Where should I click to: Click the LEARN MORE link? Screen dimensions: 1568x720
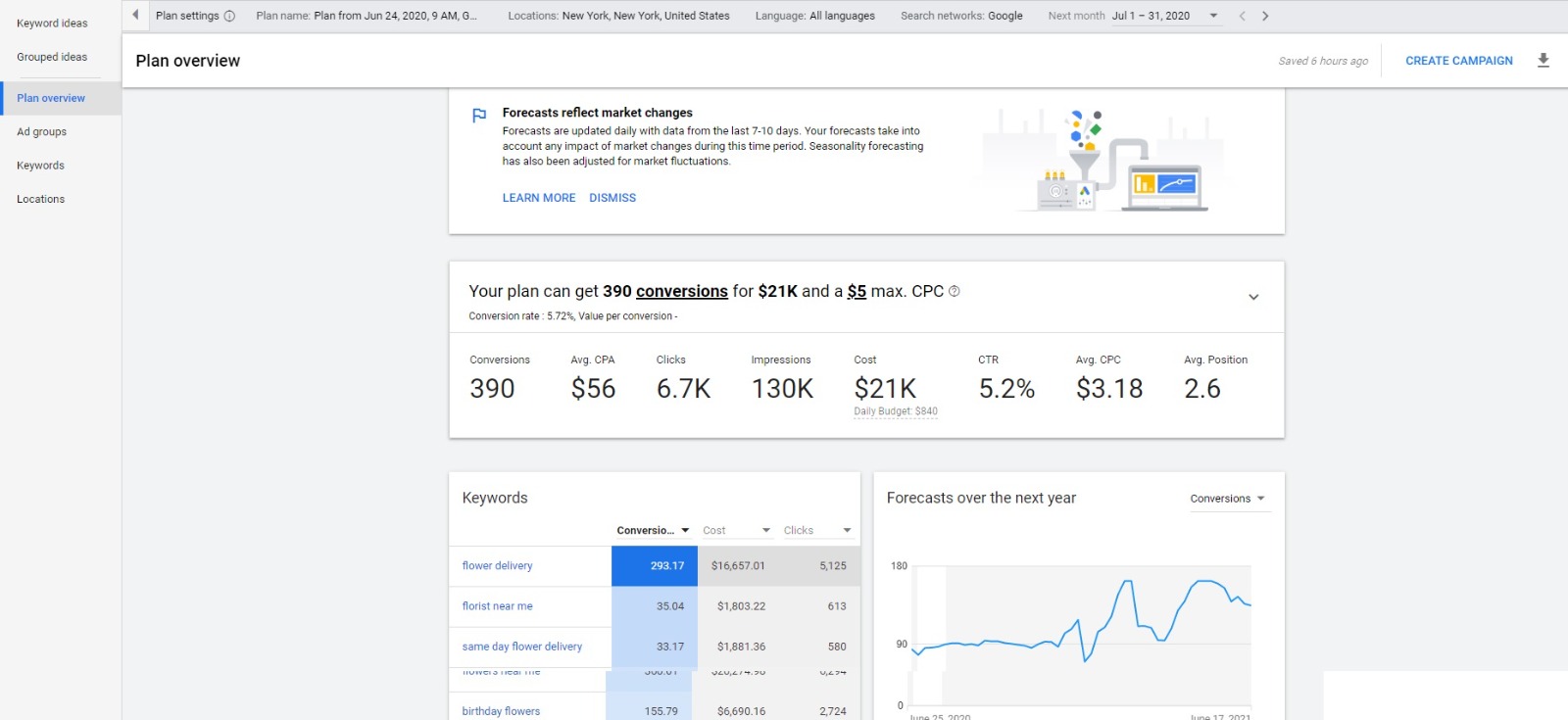tap(539, 198)
